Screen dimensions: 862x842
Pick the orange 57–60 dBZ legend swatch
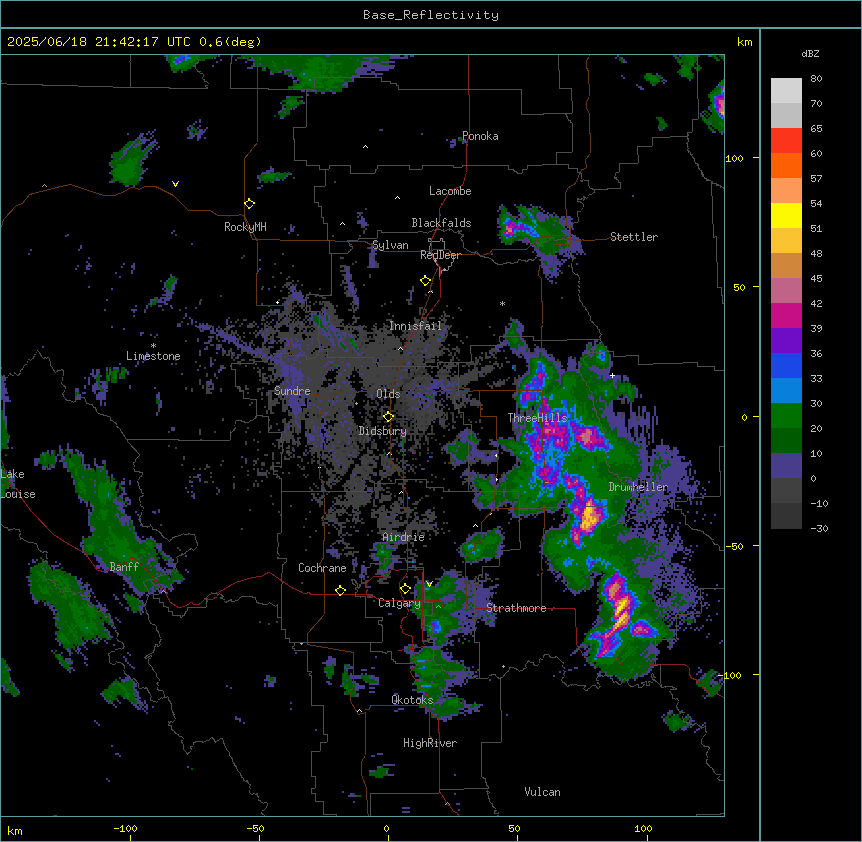[786, 165]
